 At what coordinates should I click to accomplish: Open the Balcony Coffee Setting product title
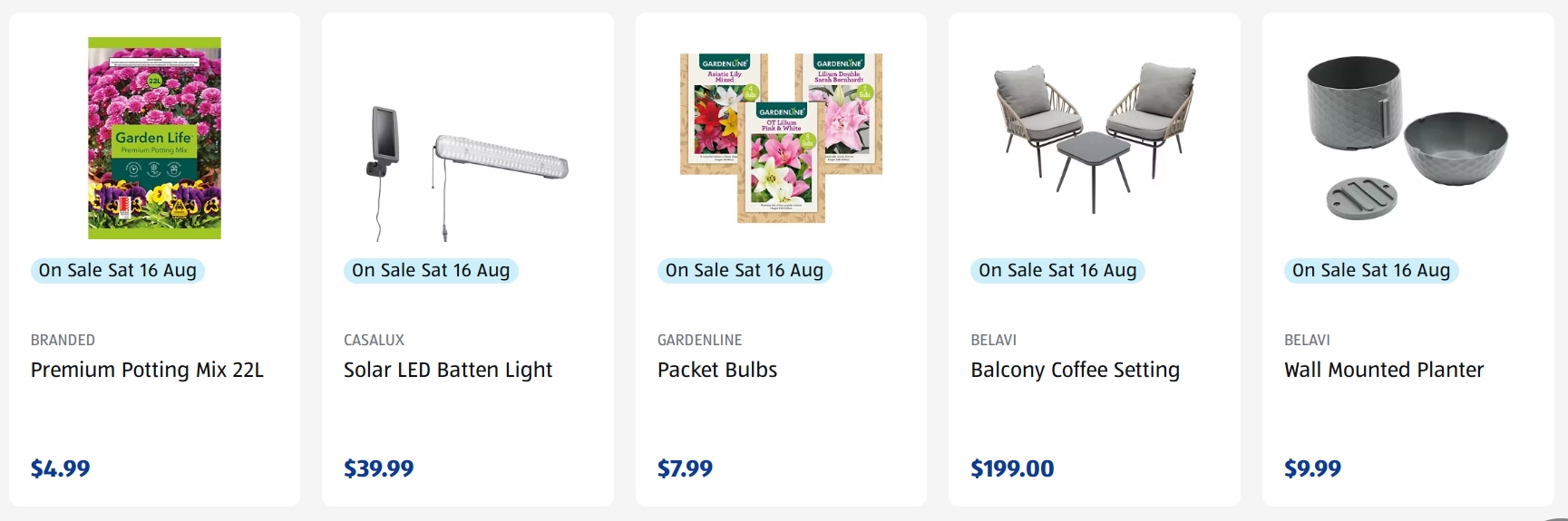point(1075,370)
